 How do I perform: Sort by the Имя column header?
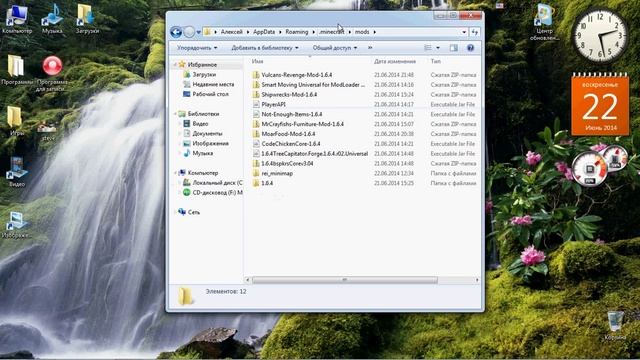pos(257,61)
